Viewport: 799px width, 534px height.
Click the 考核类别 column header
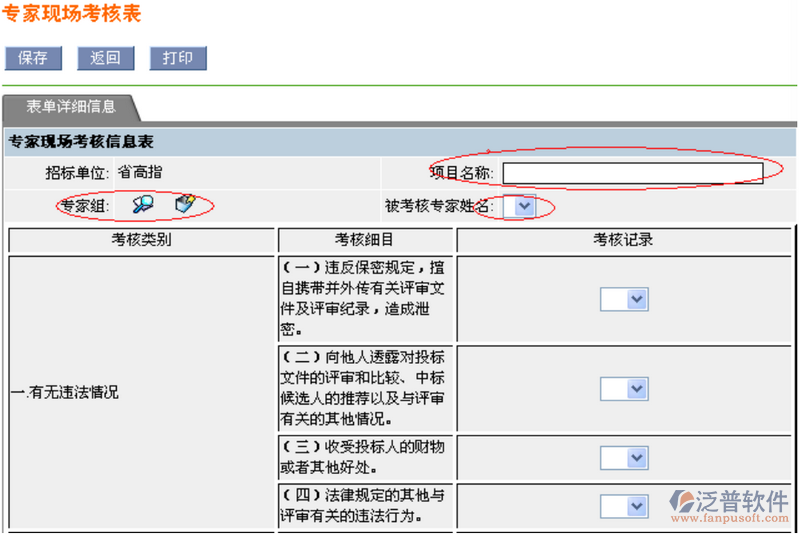[x=141, y=240]
